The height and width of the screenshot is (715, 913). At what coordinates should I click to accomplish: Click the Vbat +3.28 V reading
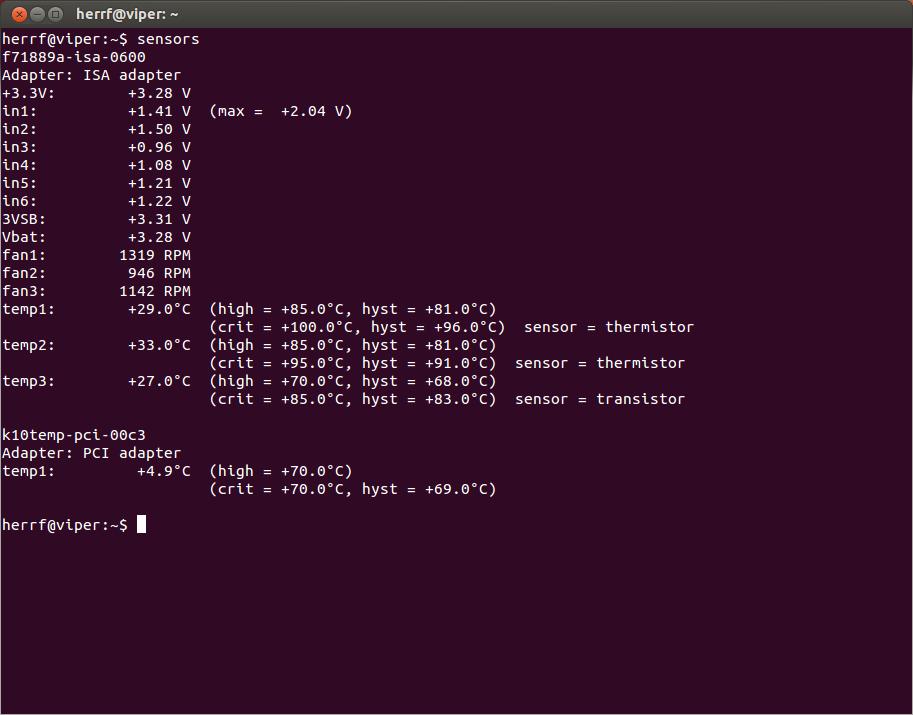click(159, 237)
